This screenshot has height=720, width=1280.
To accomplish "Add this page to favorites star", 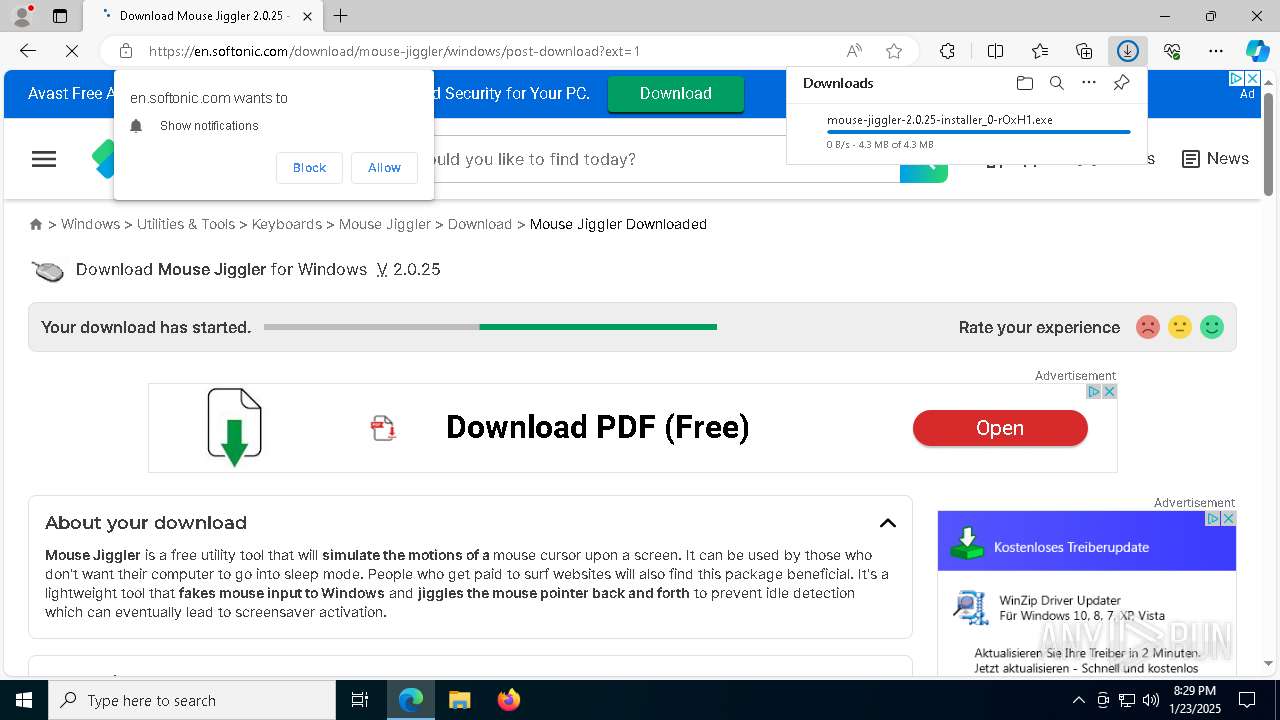I will pos(894,51).
